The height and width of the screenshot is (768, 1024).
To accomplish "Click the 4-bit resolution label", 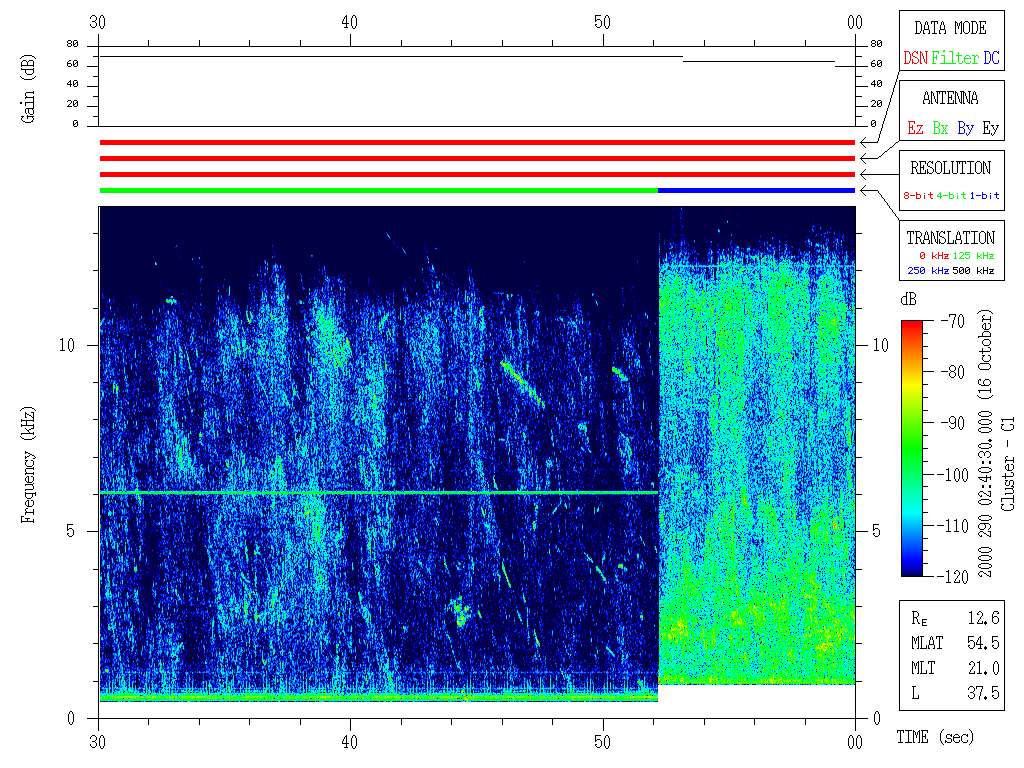I will click(x=952, y=196).
